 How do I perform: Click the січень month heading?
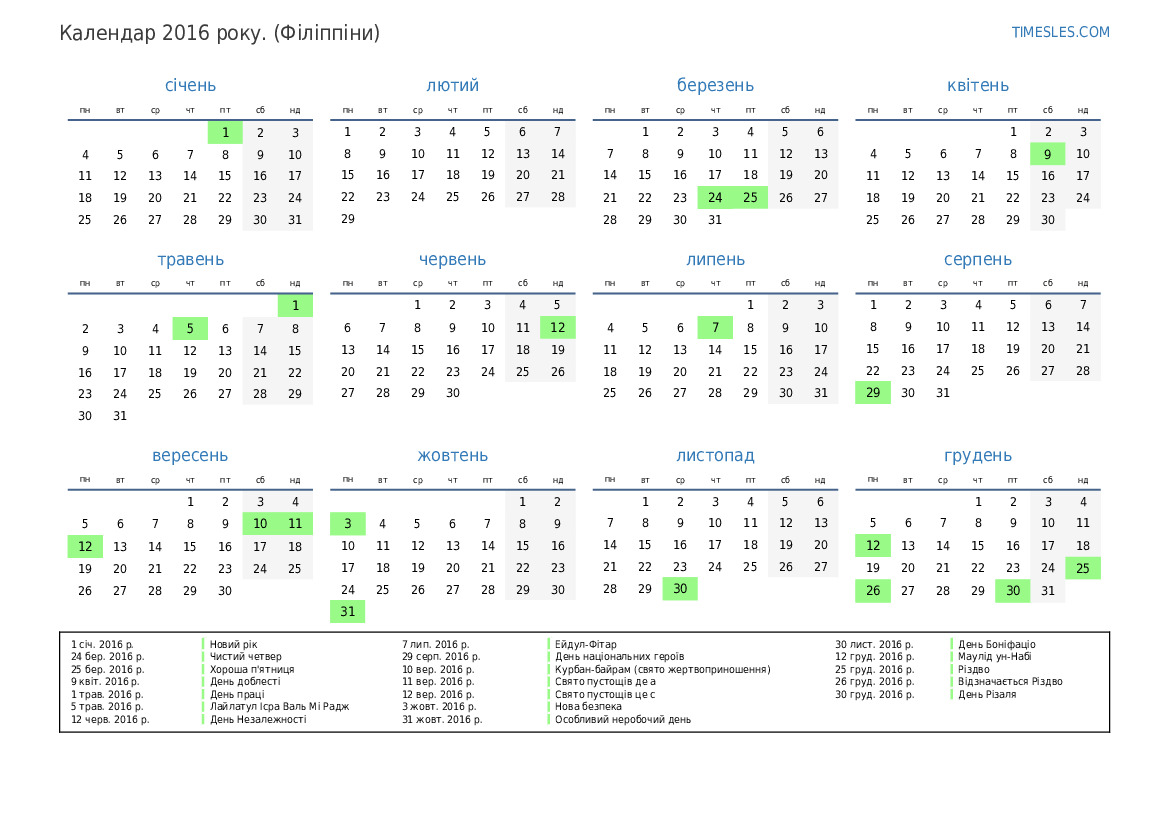[x=190, y=86]
